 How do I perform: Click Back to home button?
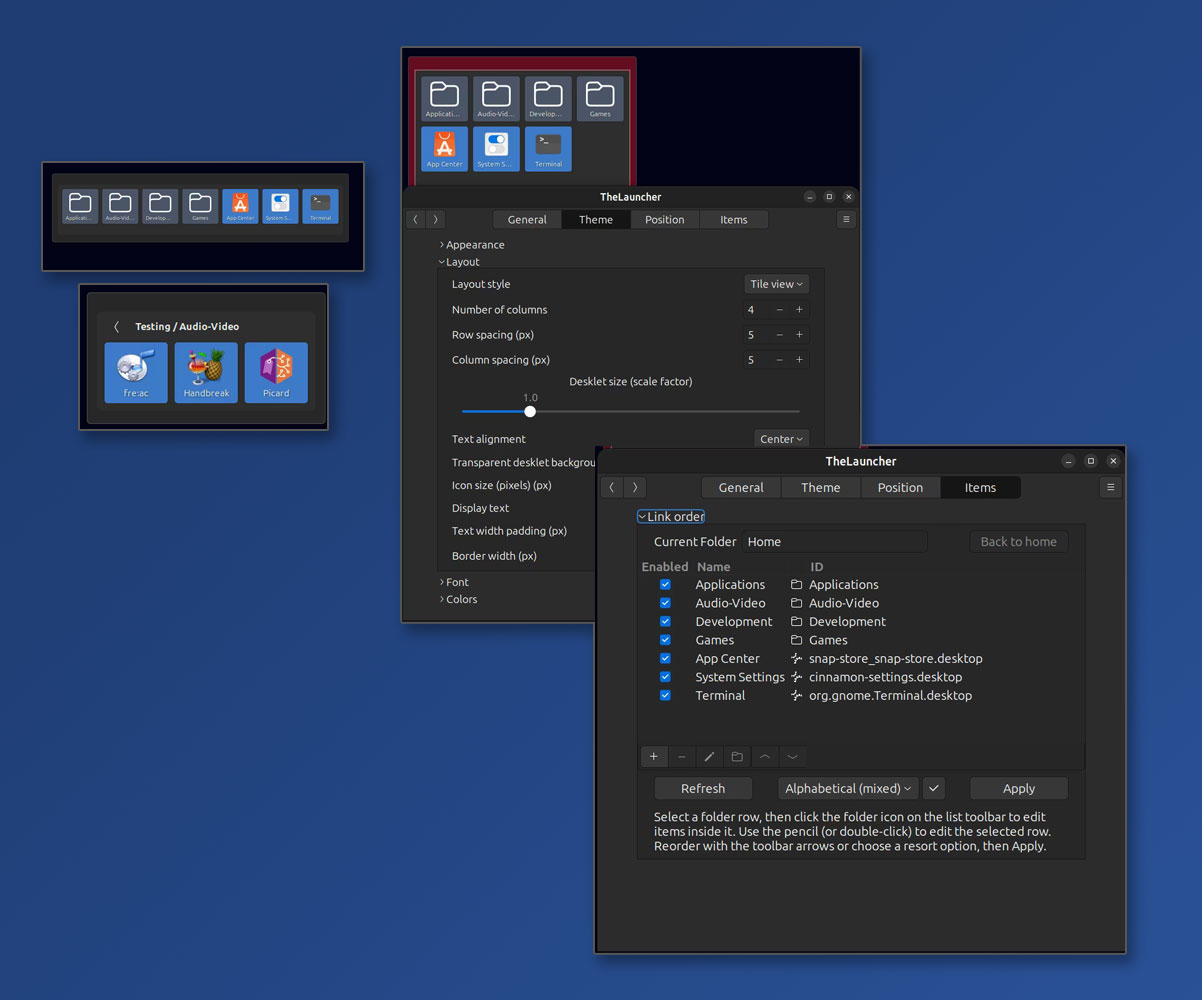click(x=1018, y=542)
